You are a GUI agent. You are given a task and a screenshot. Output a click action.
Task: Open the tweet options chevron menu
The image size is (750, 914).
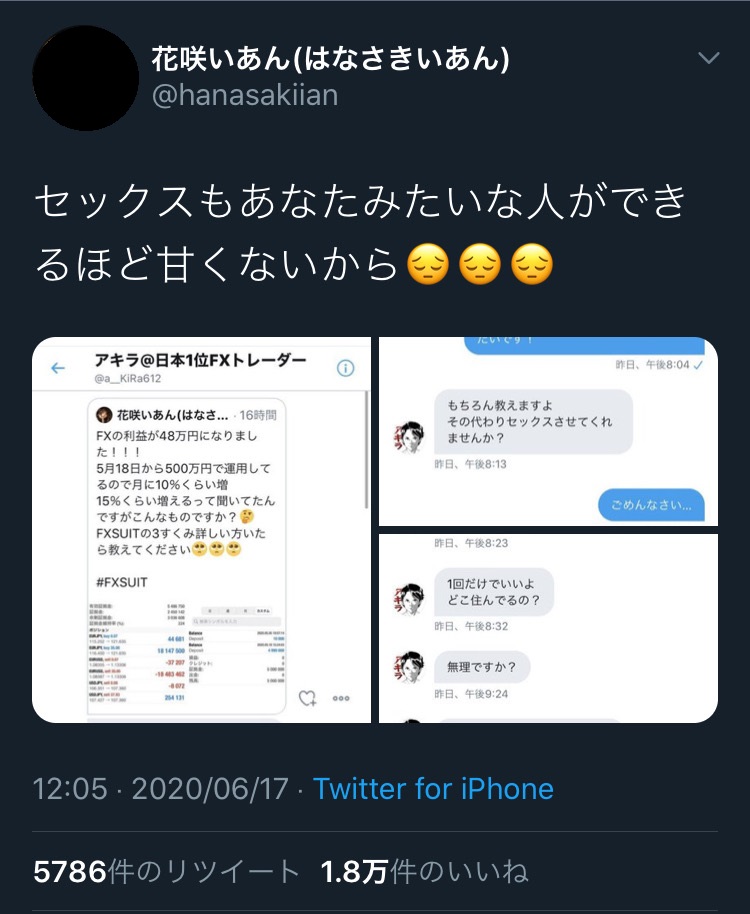click(x=709, y=58)
